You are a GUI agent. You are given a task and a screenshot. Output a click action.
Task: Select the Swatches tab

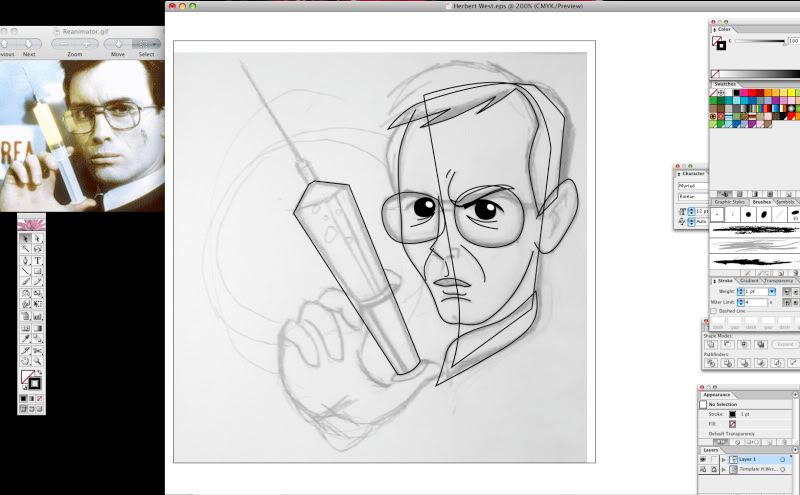point(724,84)
